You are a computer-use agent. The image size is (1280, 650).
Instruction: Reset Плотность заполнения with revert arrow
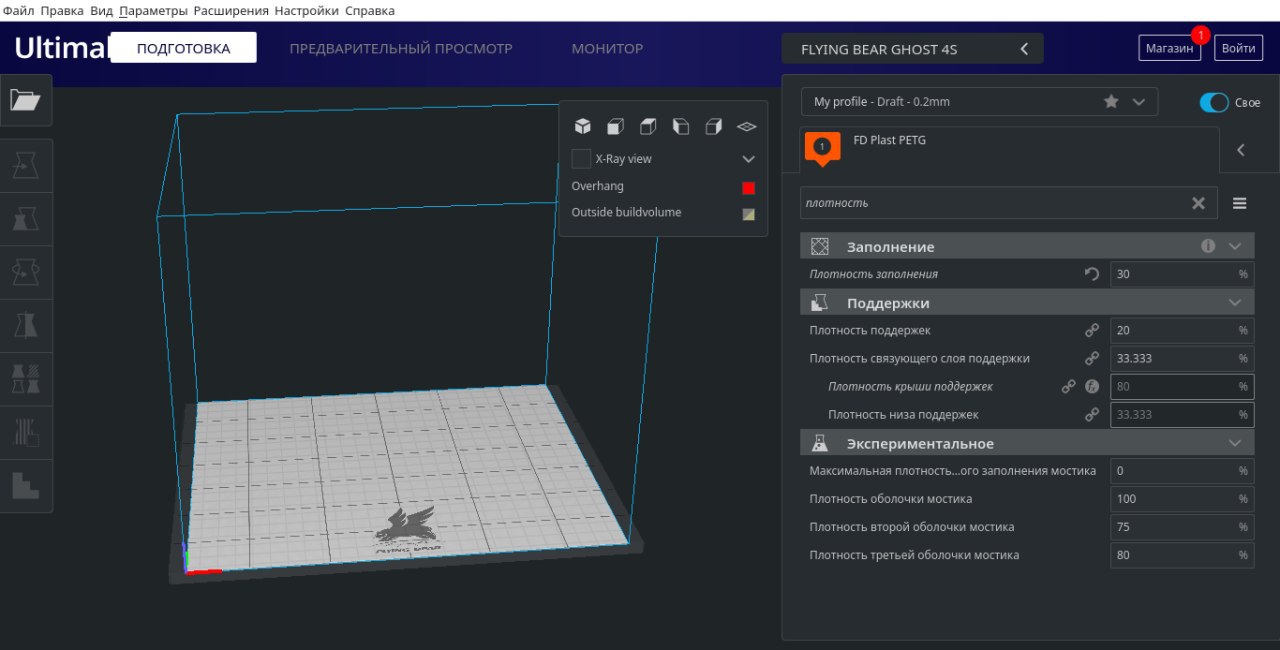1092,274
